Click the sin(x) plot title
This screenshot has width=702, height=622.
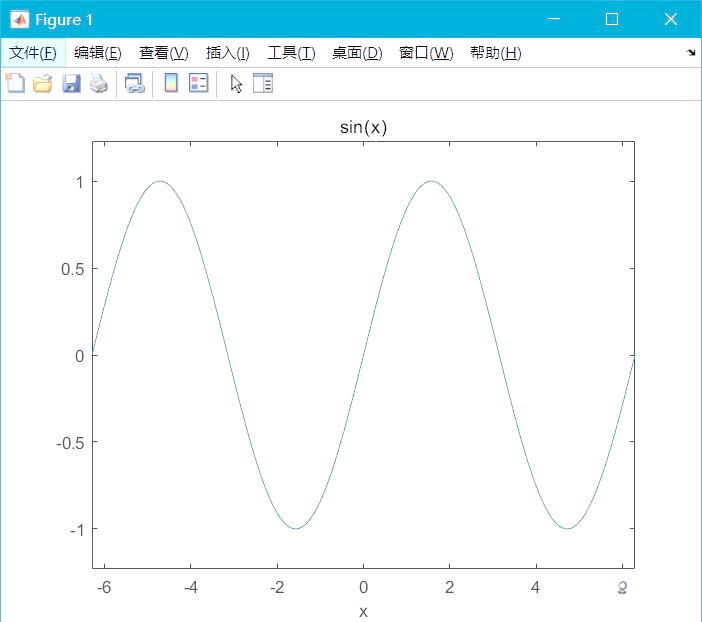363,127
